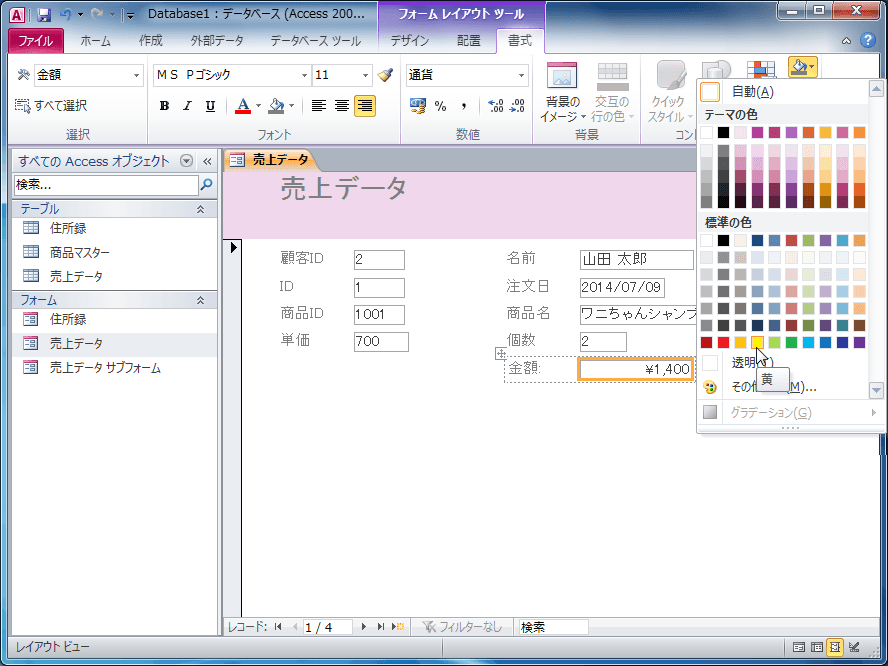
Task: Switch to the デザイン ribbon tab
Action: coord(409,41)
